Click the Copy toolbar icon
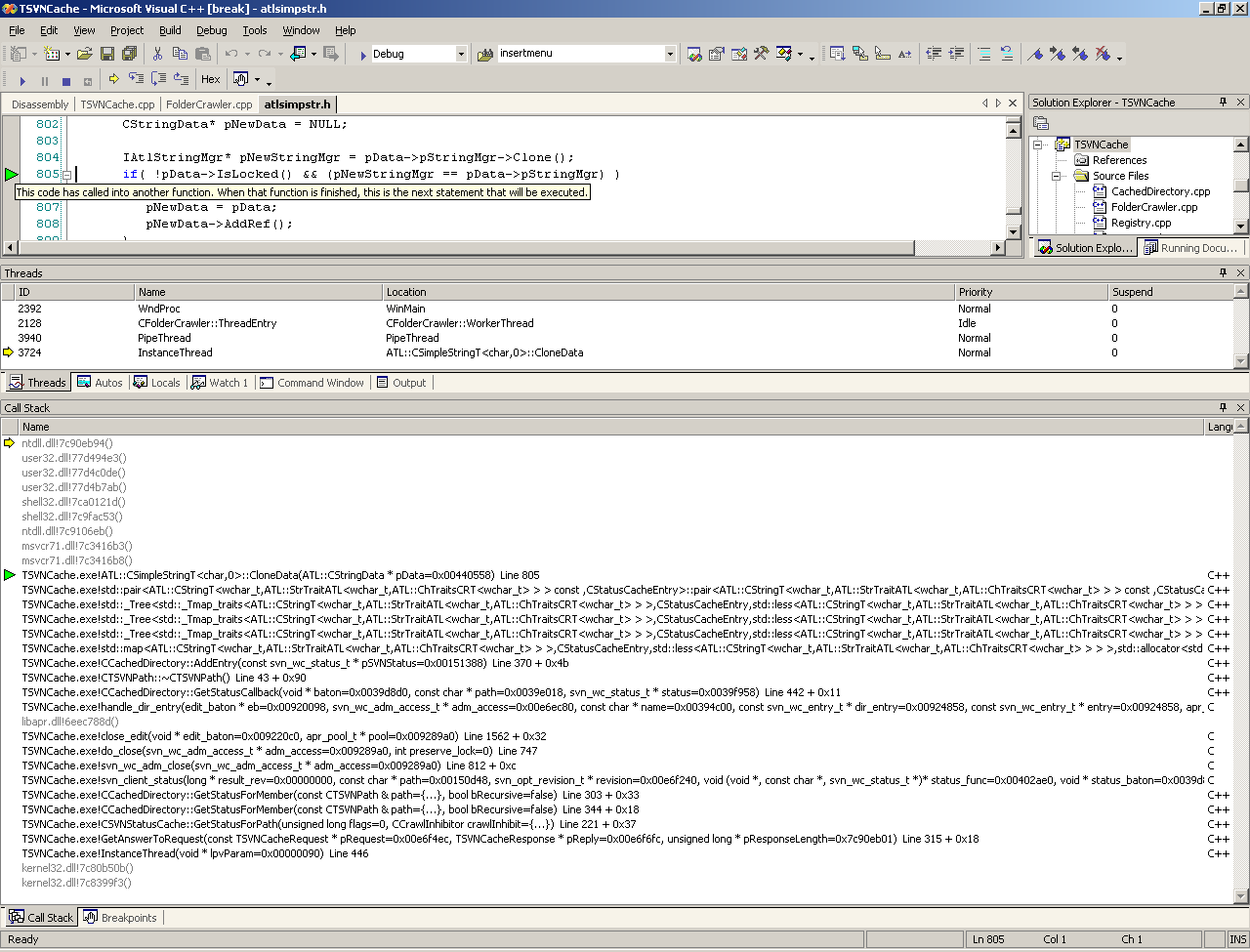 (x=180, y=54)
